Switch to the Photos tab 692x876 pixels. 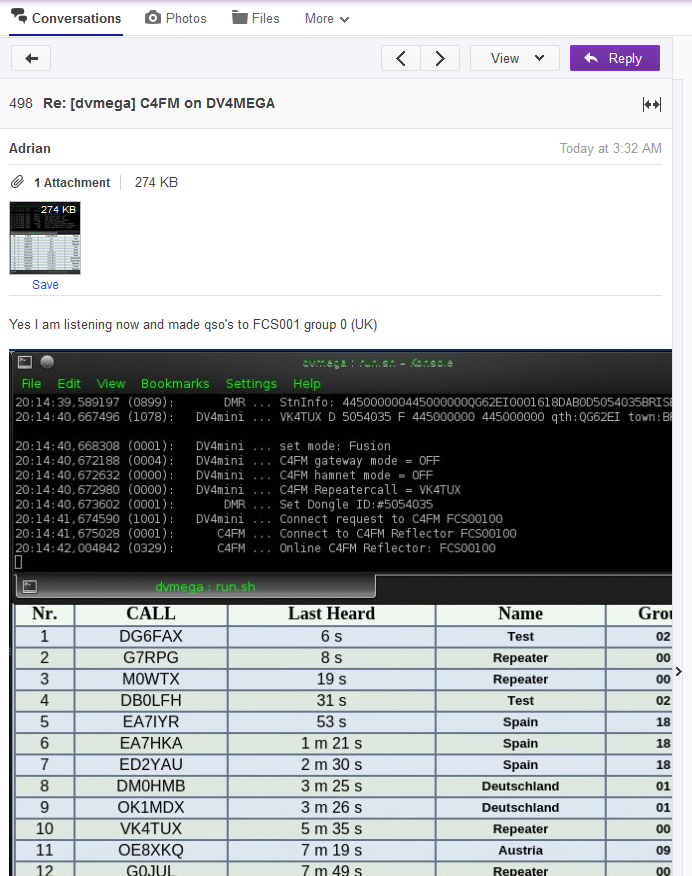(x=176, y=18)
